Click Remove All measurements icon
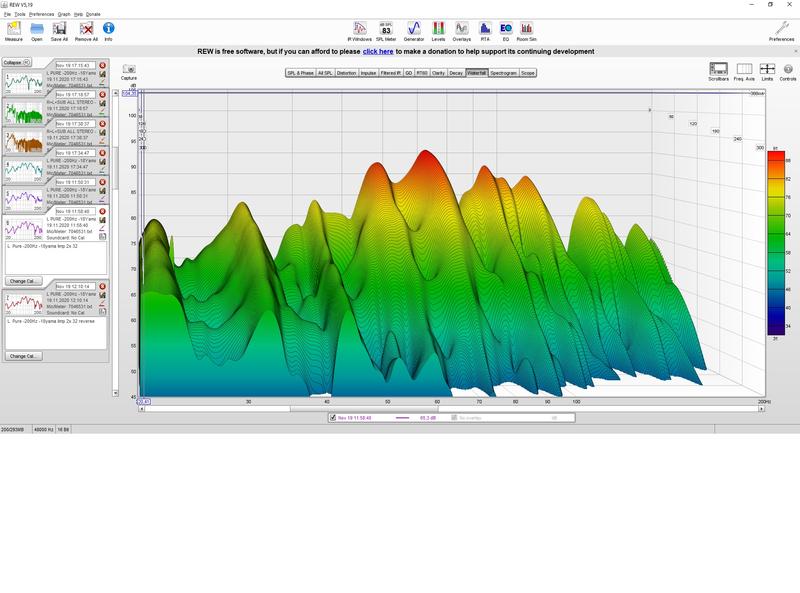 (86, 29)
